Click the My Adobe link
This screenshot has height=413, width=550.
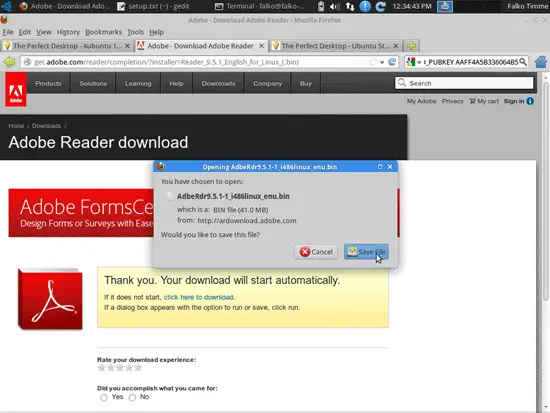[x=422, y=101]
